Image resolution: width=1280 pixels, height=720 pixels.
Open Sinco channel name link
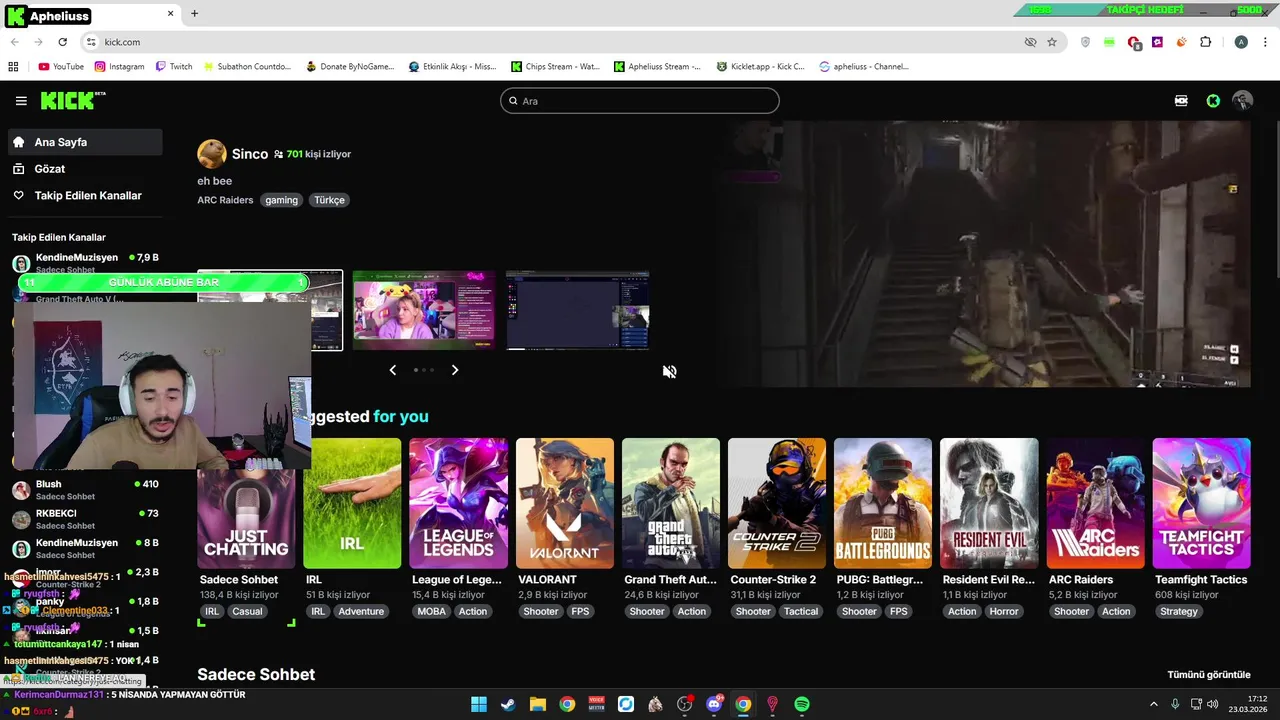point(250,154)
